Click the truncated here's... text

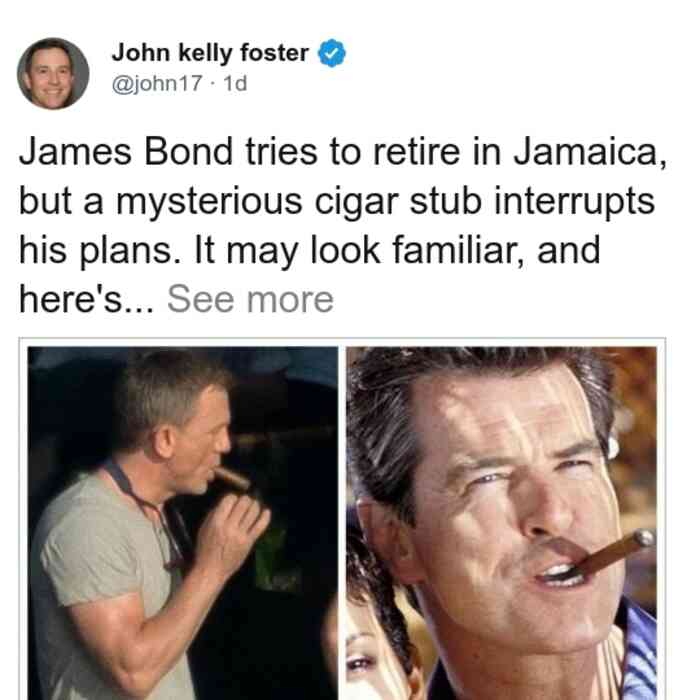pyautogui.click(x=87, y=300)
